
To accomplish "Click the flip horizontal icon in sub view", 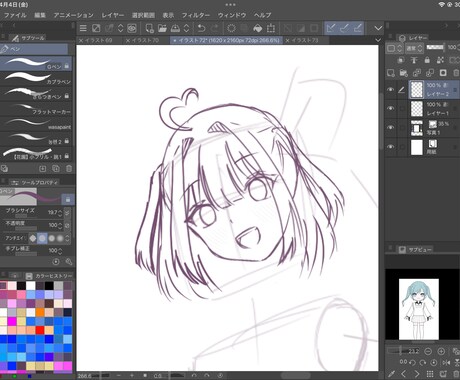I will coord(446,362).
